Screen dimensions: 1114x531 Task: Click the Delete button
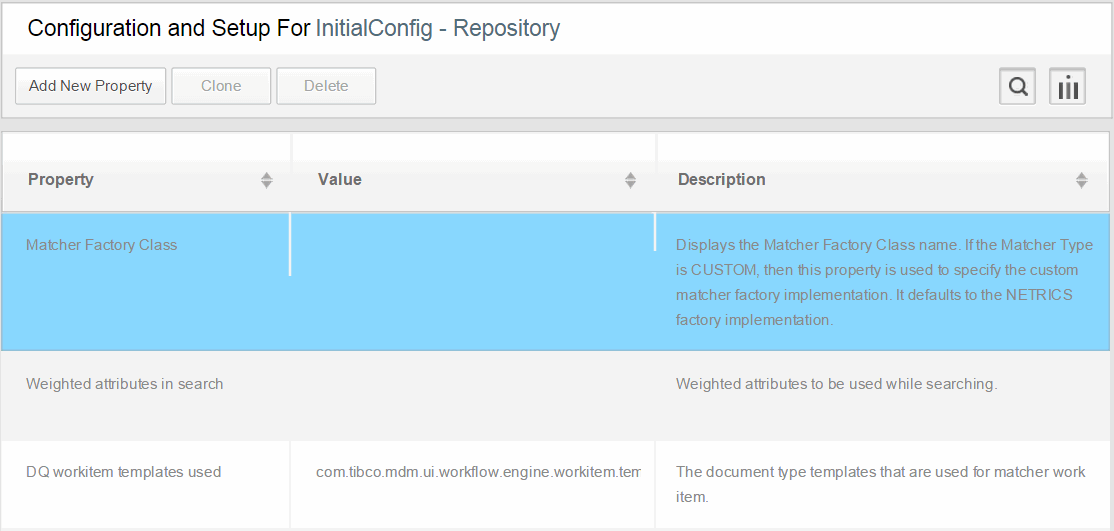point(326,86)
